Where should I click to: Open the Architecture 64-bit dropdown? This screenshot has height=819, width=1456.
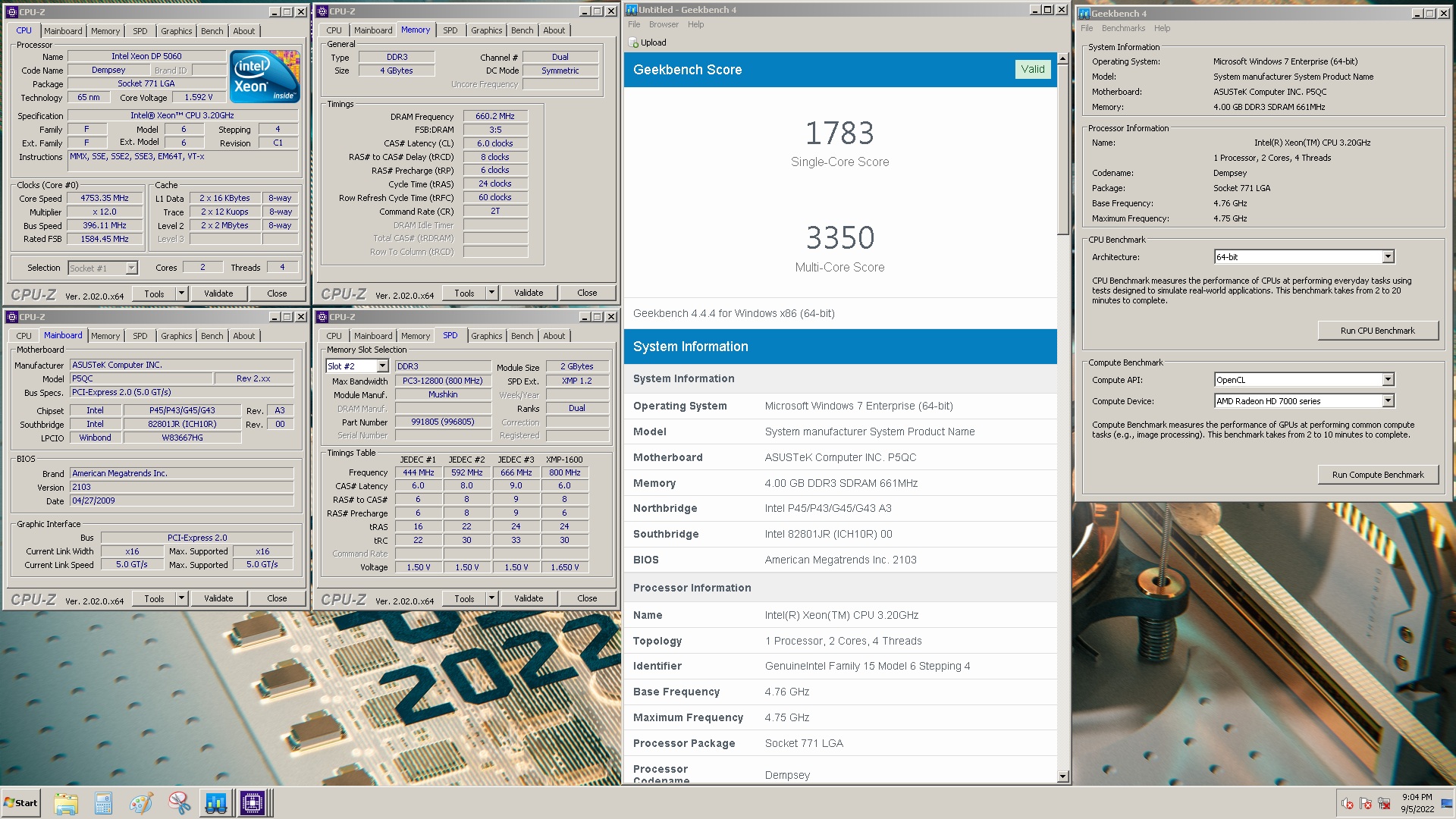pos(1388,257)
